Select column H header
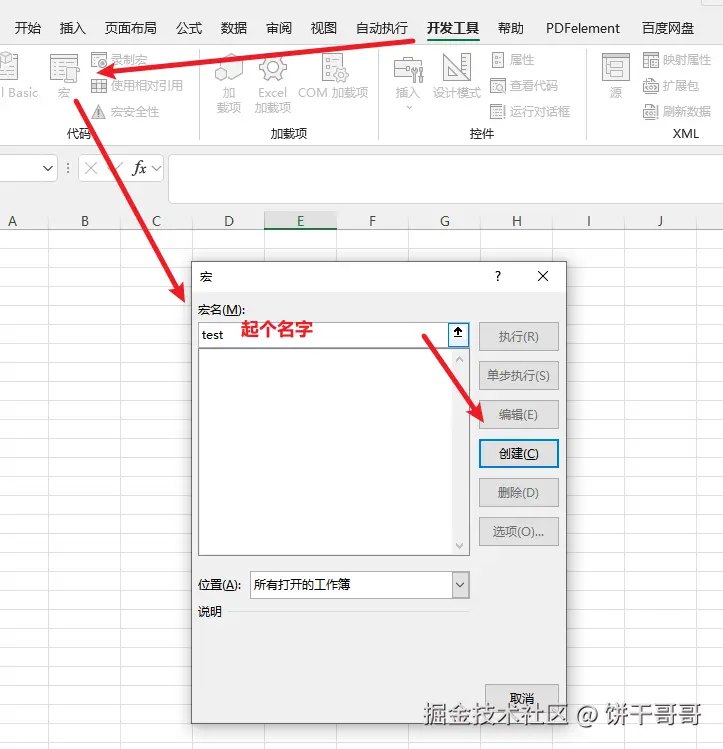 tap(517, 221)
